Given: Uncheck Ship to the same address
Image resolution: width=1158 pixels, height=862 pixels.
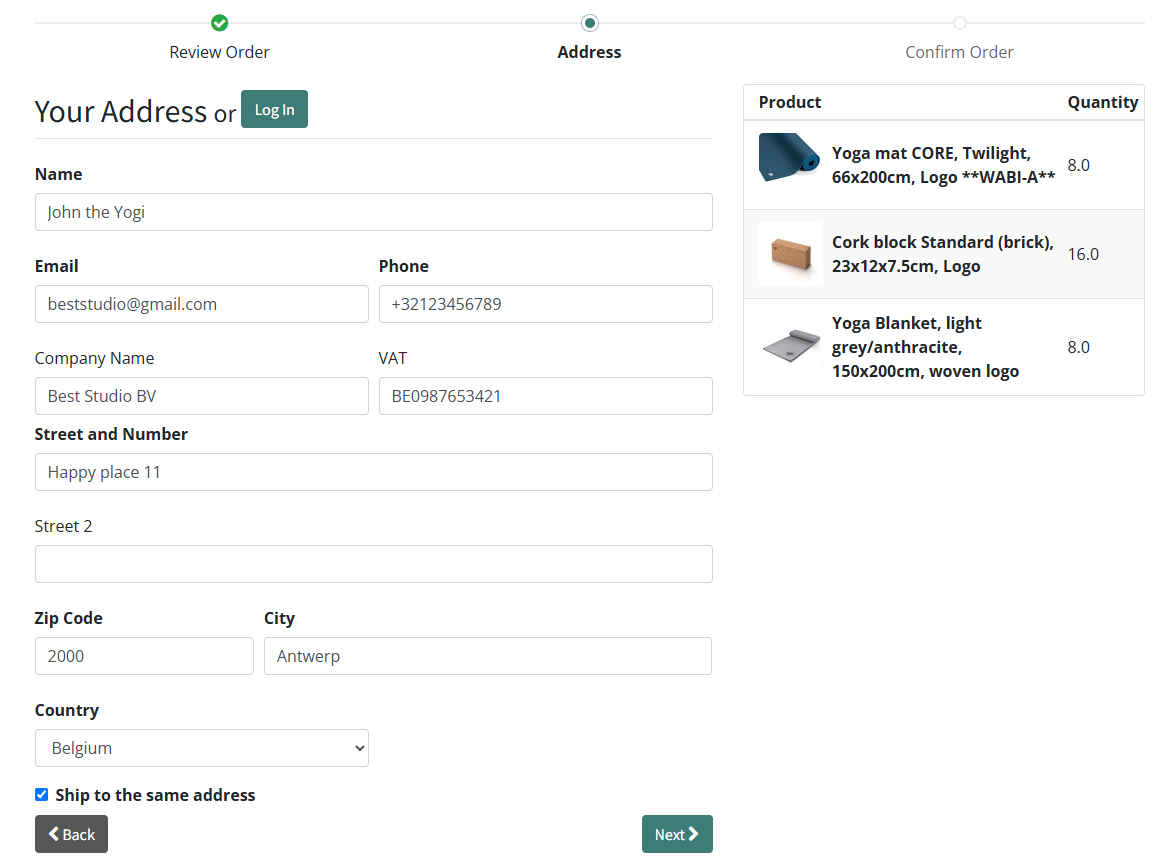Looking at the screenshot, I should (x=42, y=795).
